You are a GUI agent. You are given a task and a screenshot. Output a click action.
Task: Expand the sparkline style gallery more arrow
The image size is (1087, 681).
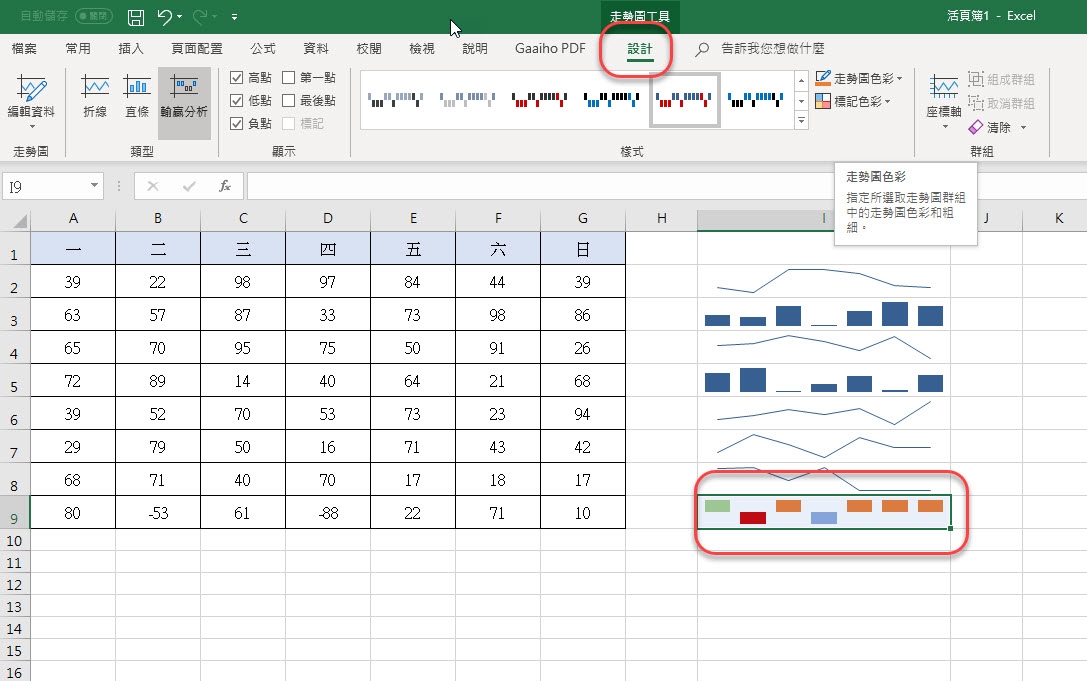click(801, 121)
